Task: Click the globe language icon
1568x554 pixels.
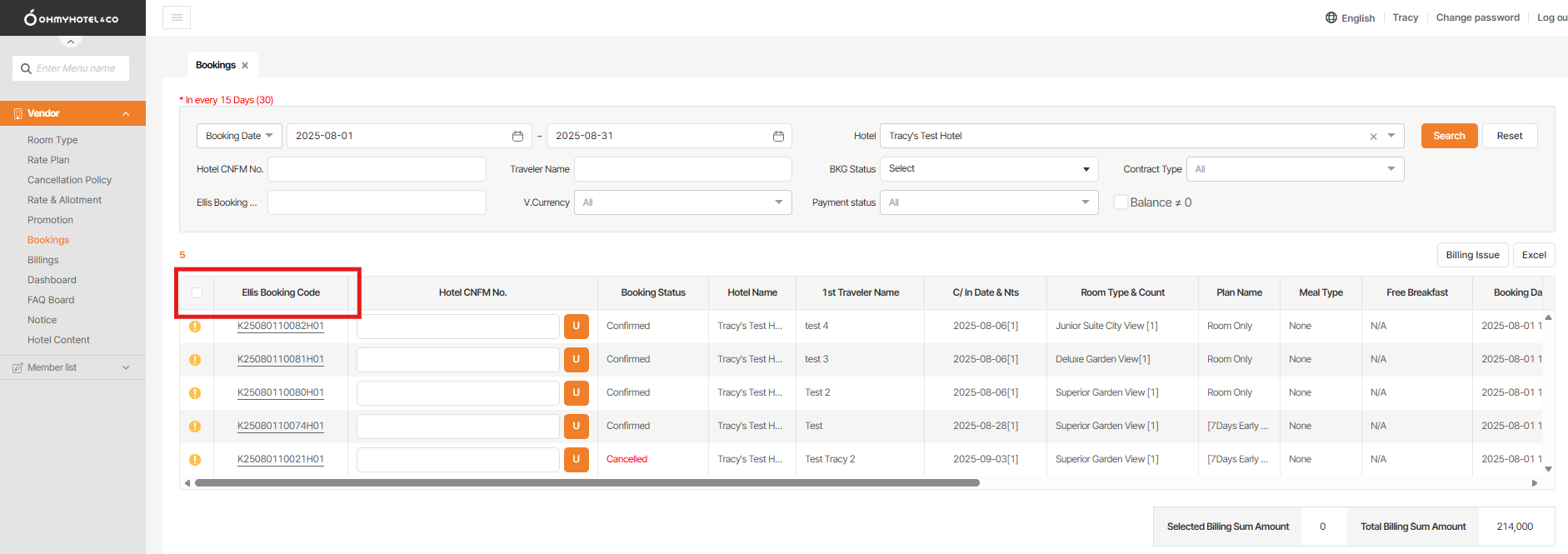Action: coord(1331,17)
